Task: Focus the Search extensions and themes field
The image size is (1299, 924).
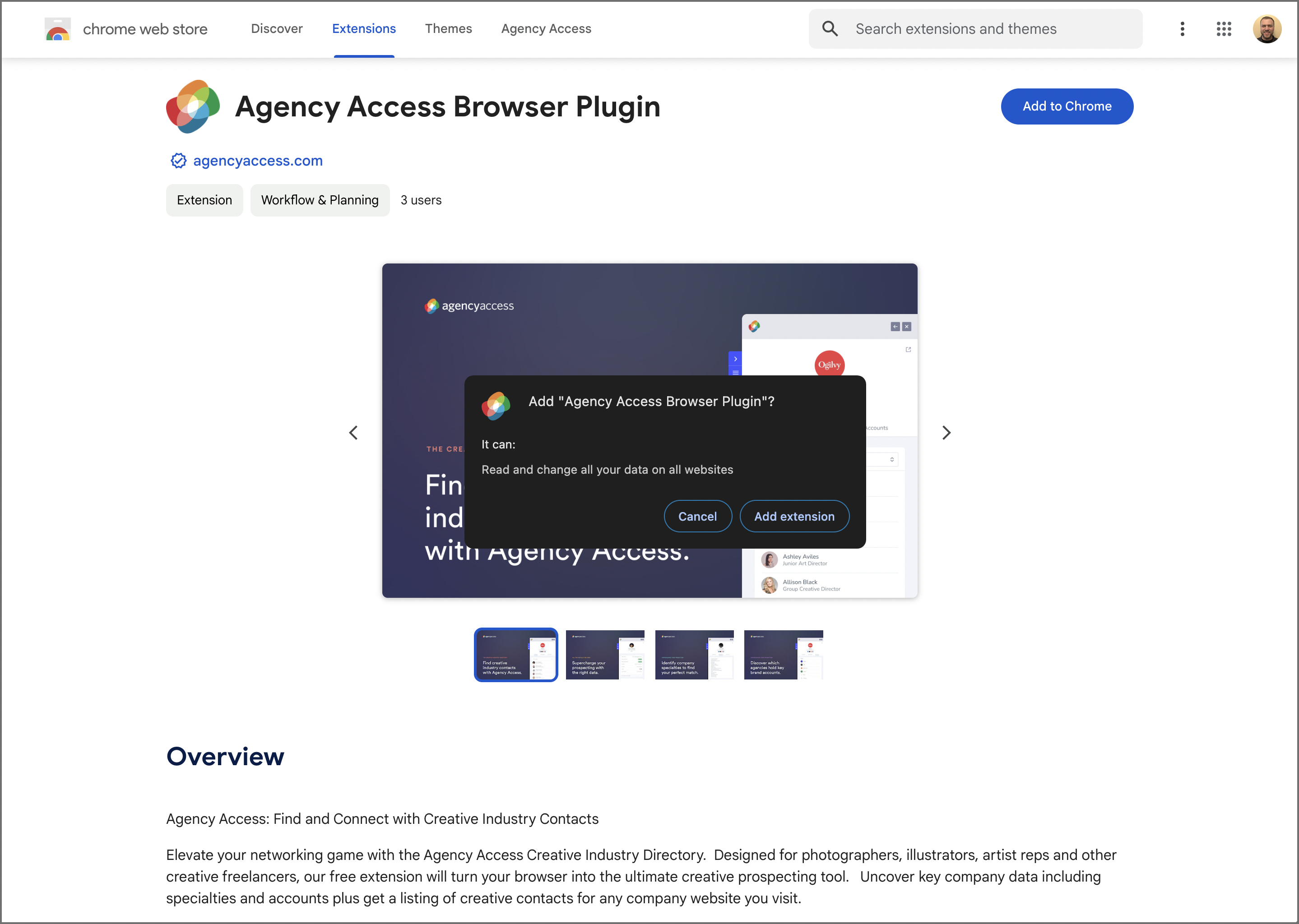Action: (x=975, y=29)
